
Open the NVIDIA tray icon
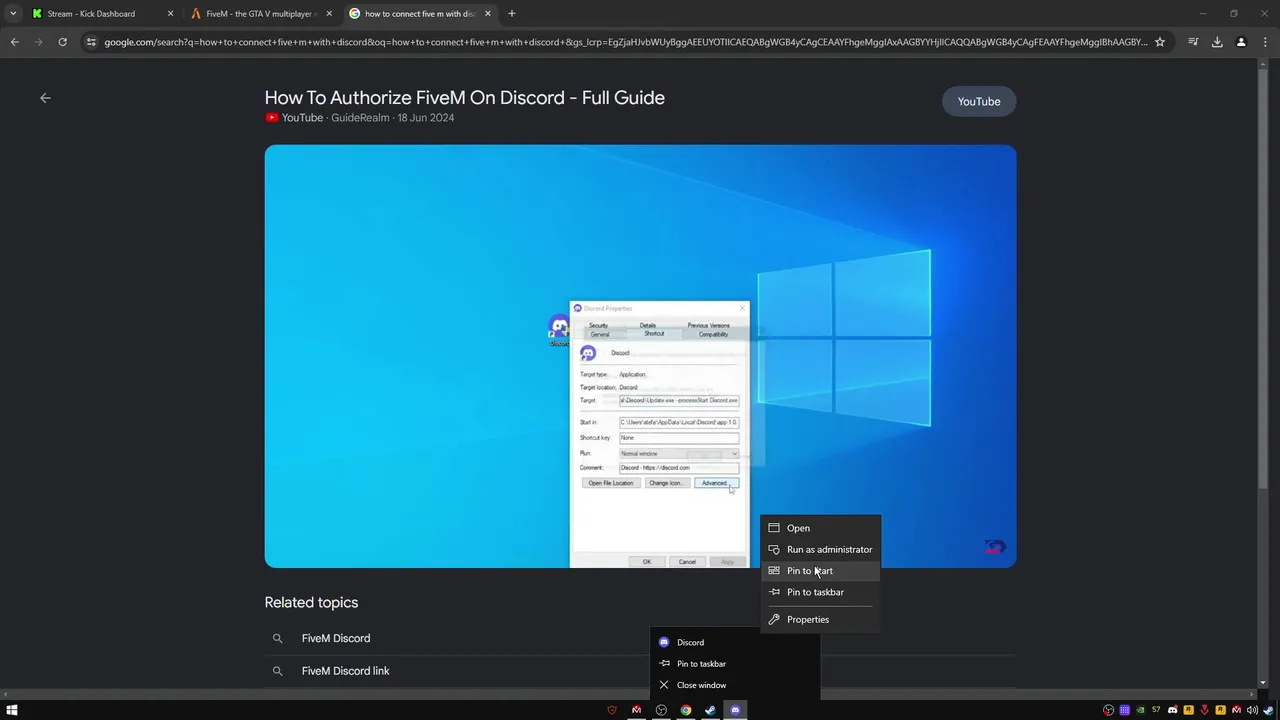pyautogui.click(x=1140, y=710)
